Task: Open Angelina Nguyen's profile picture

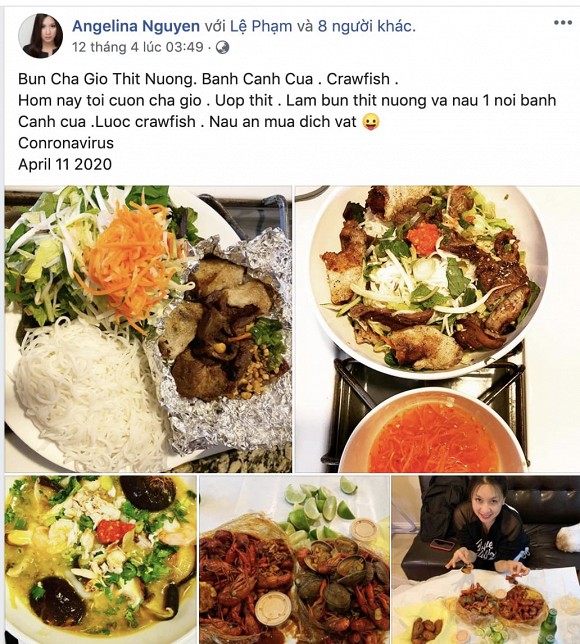Action: coord(40,36)
